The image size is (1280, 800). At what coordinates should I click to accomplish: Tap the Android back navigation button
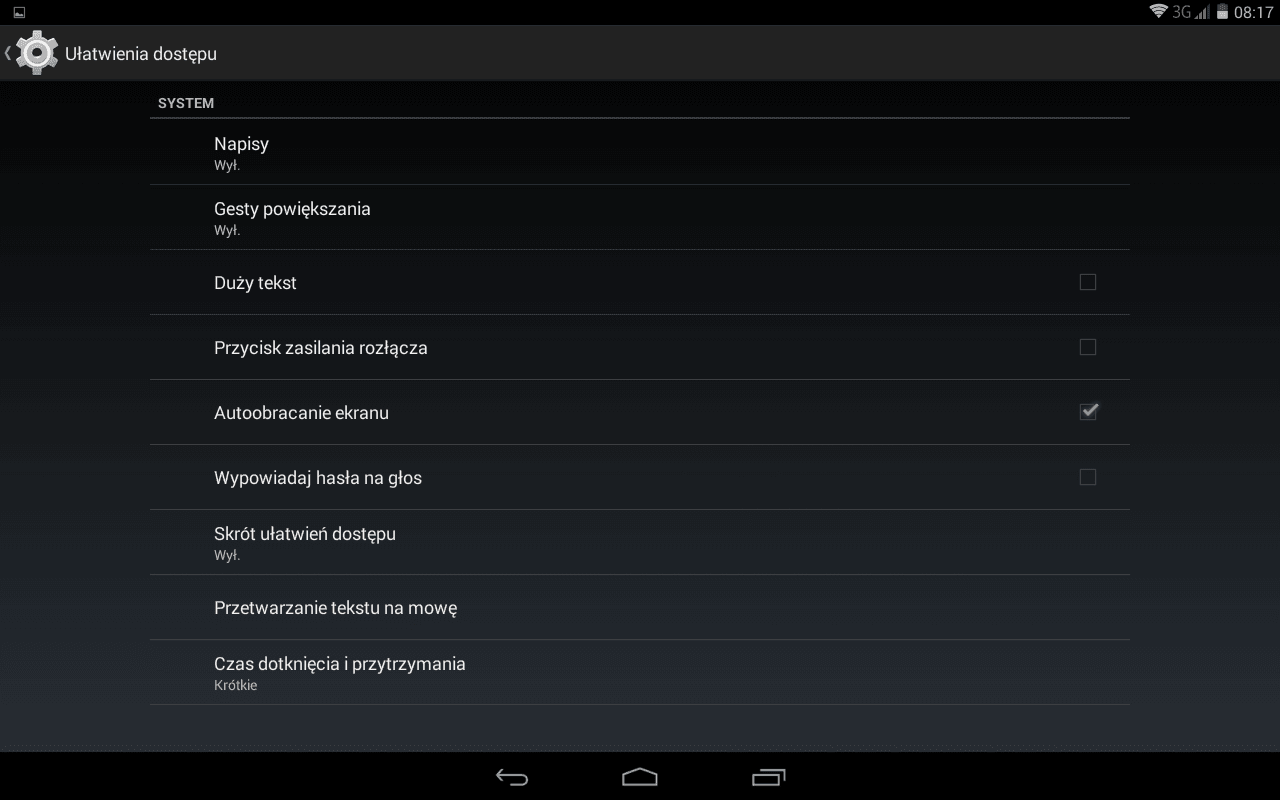click(512, 777)
